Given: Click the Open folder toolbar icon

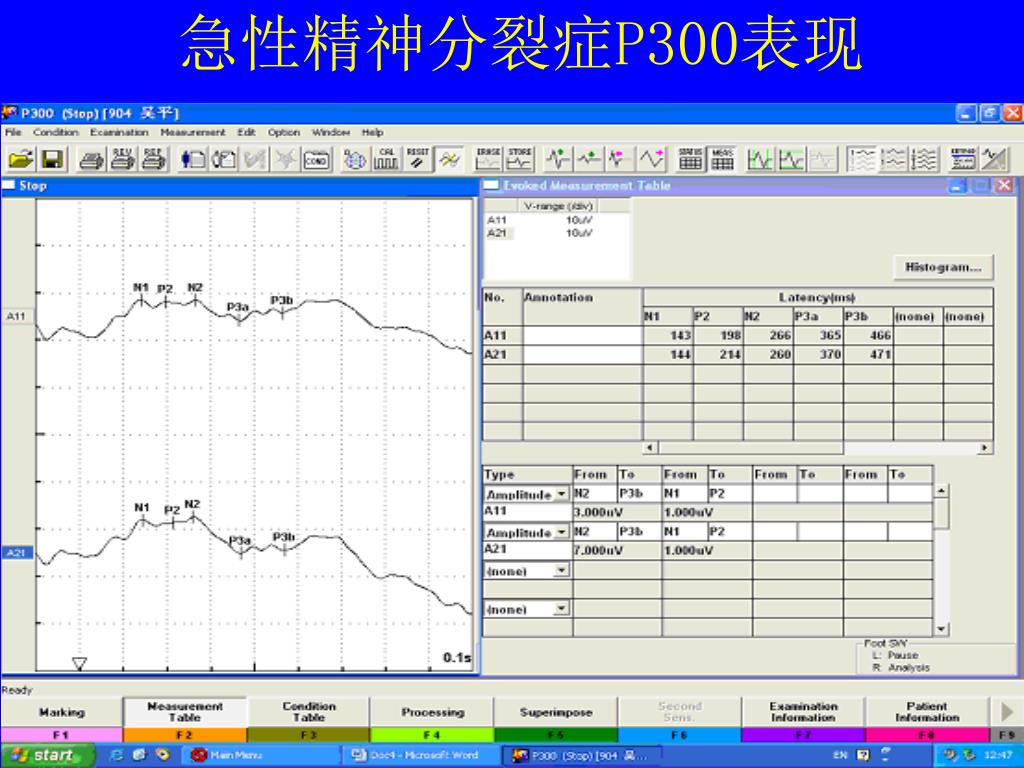Looking at the screenshot, I should coord(21,159).
